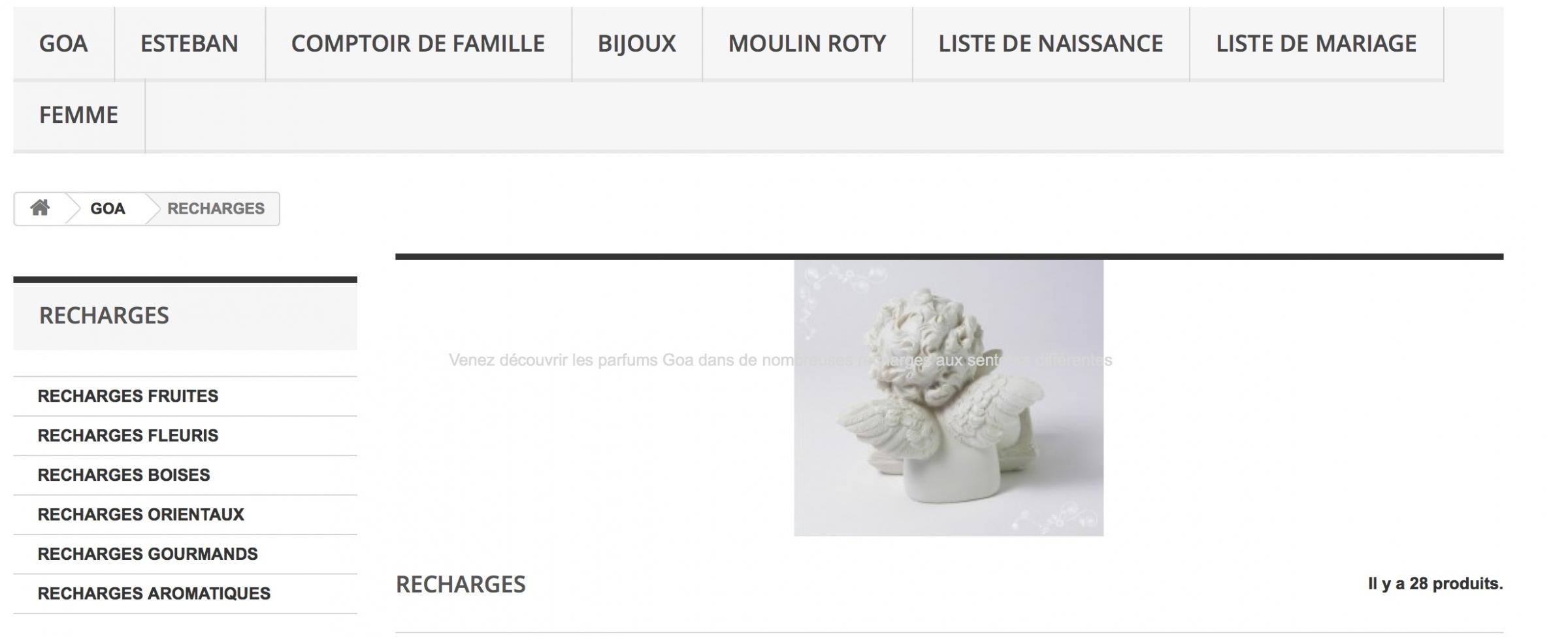Click RECHARGES in the breadcrumb
This screenshot has width=1568, height=637.
click(216, 209)
